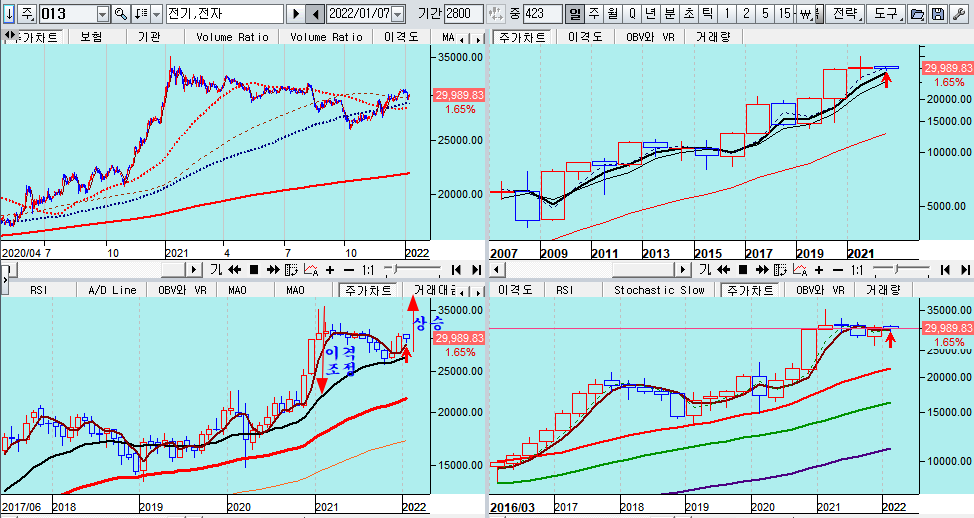Click the won currency symbol icon
974x518 pixels.
point(809,14)
